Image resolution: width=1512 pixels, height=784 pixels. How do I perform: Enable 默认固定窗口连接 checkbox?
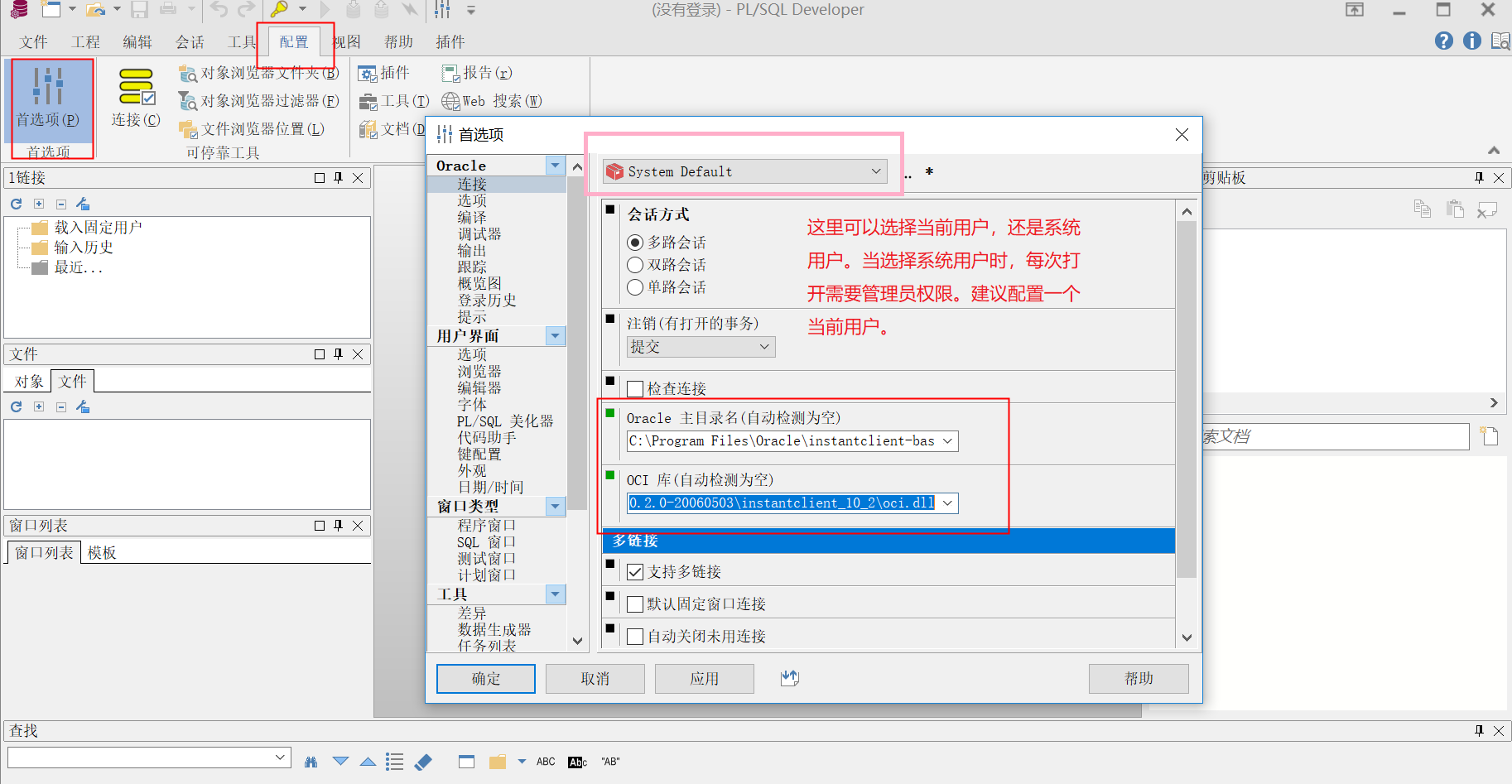coord(635,604)
